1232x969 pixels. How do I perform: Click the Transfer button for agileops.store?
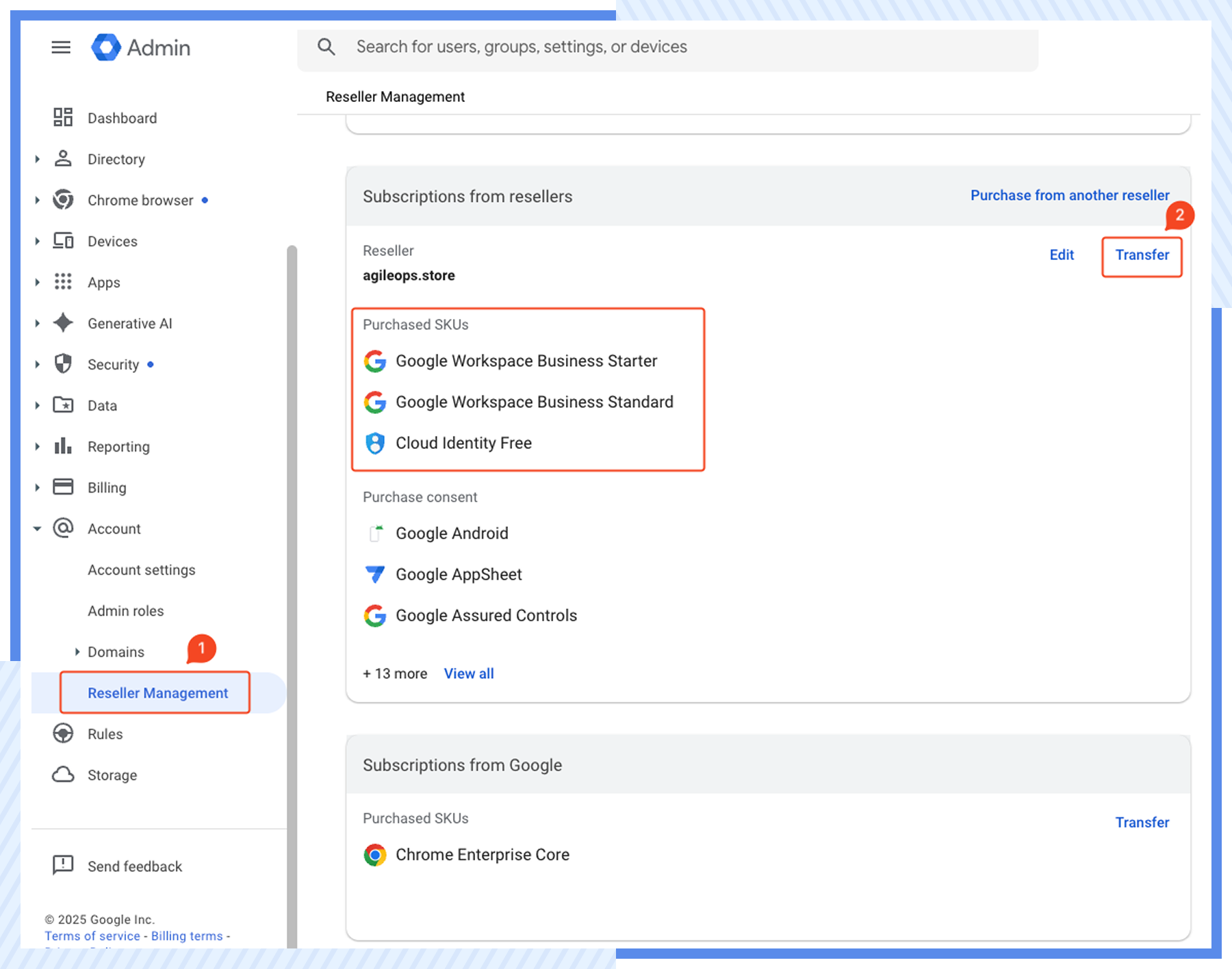(x=1141, y=255)
